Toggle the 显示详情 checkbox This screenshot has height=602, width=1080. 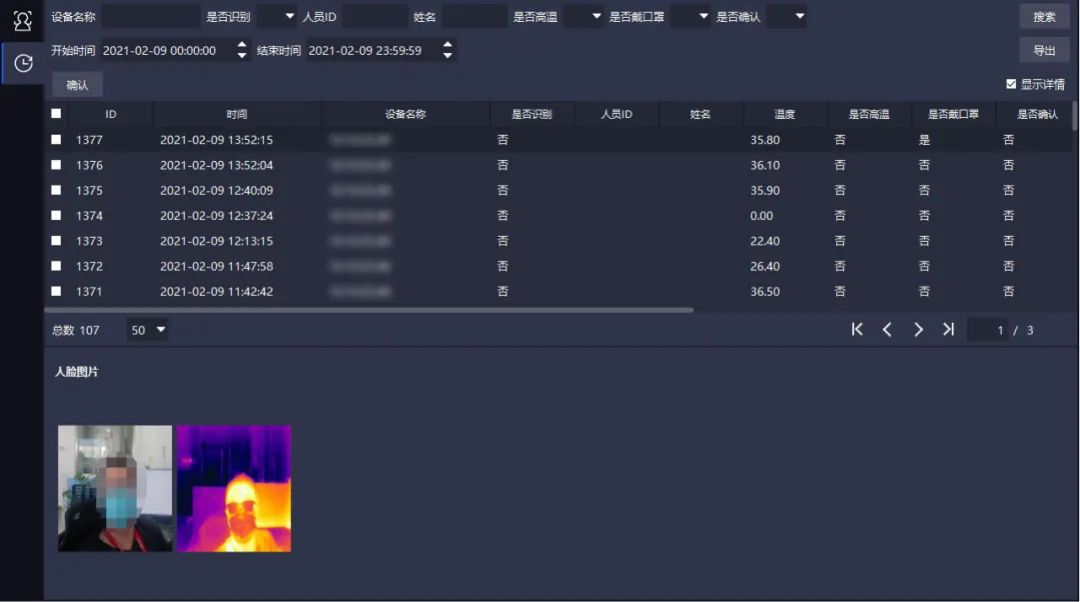tap(1011, 85)
